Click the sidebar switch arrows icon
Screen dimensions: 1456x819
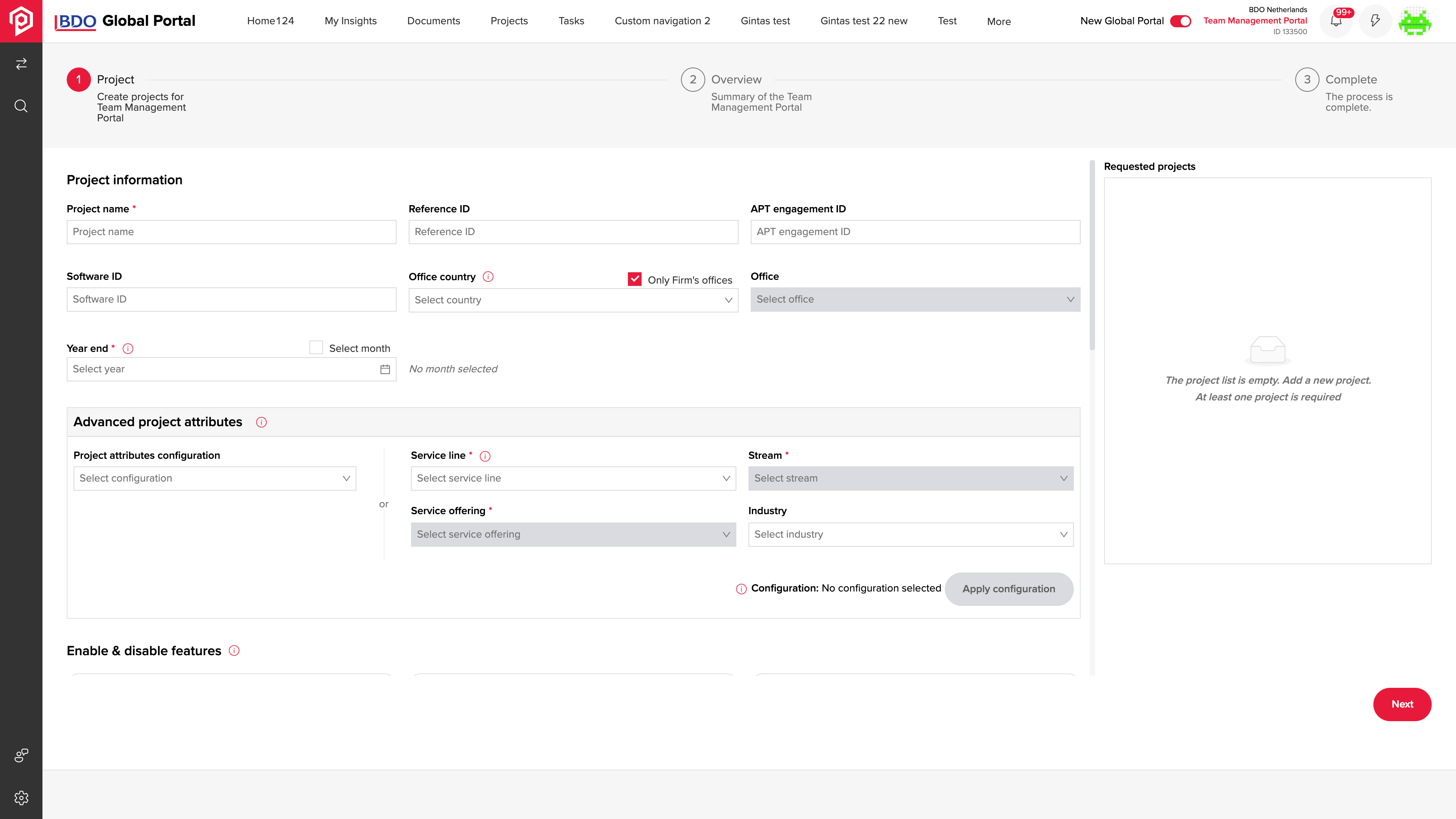pos(21,64)
